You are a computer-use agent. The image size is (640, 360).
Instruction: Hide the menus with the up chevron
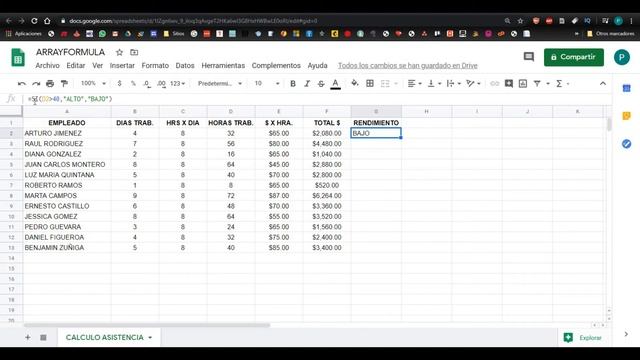coord(603,83)
